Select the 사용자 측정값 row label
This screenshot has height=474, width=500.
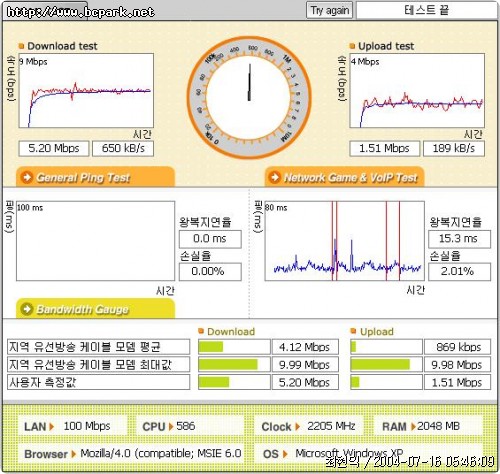[98, 382]
